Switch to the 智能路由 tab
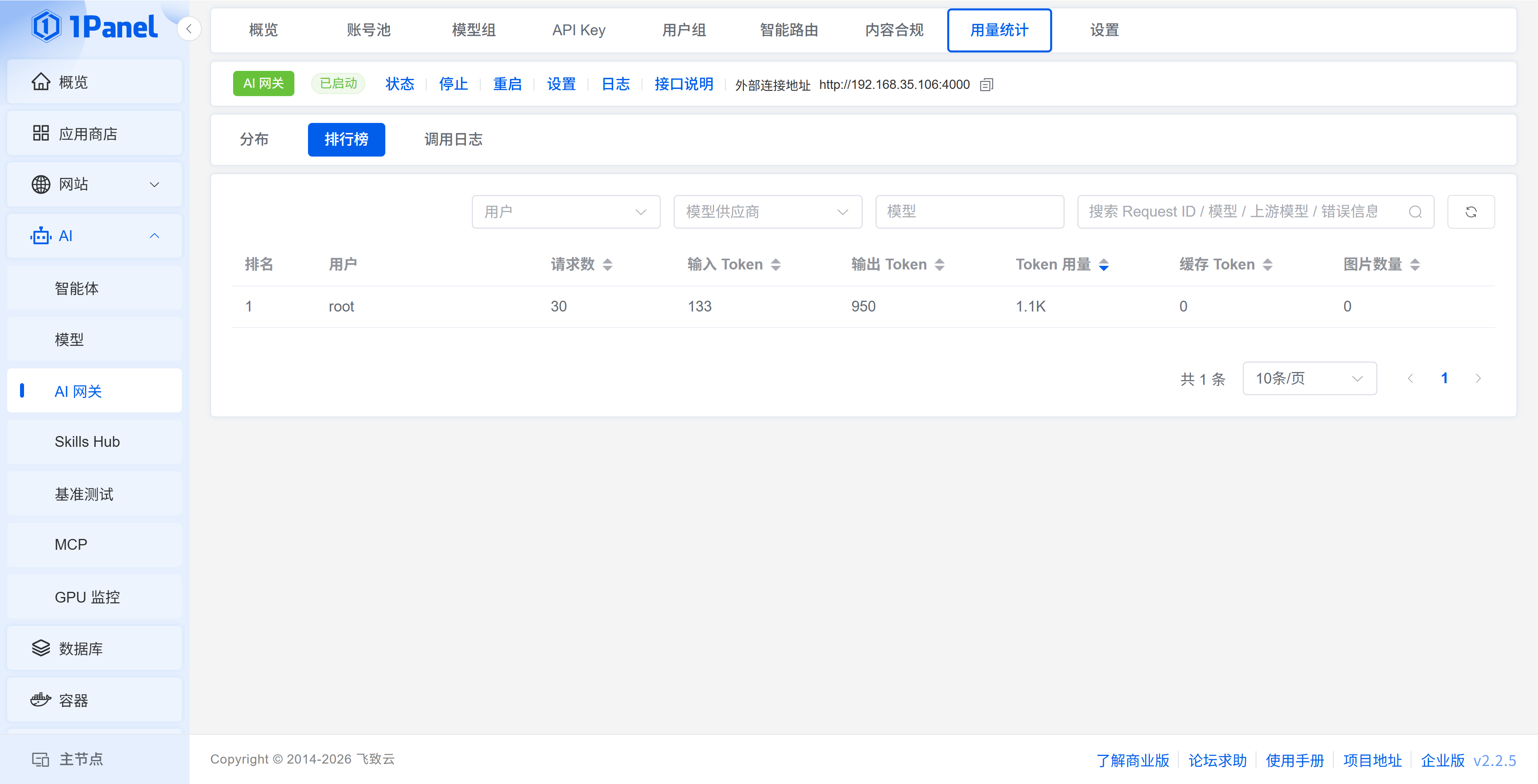This screenshot has height=784, width=1538. [789, 30]
